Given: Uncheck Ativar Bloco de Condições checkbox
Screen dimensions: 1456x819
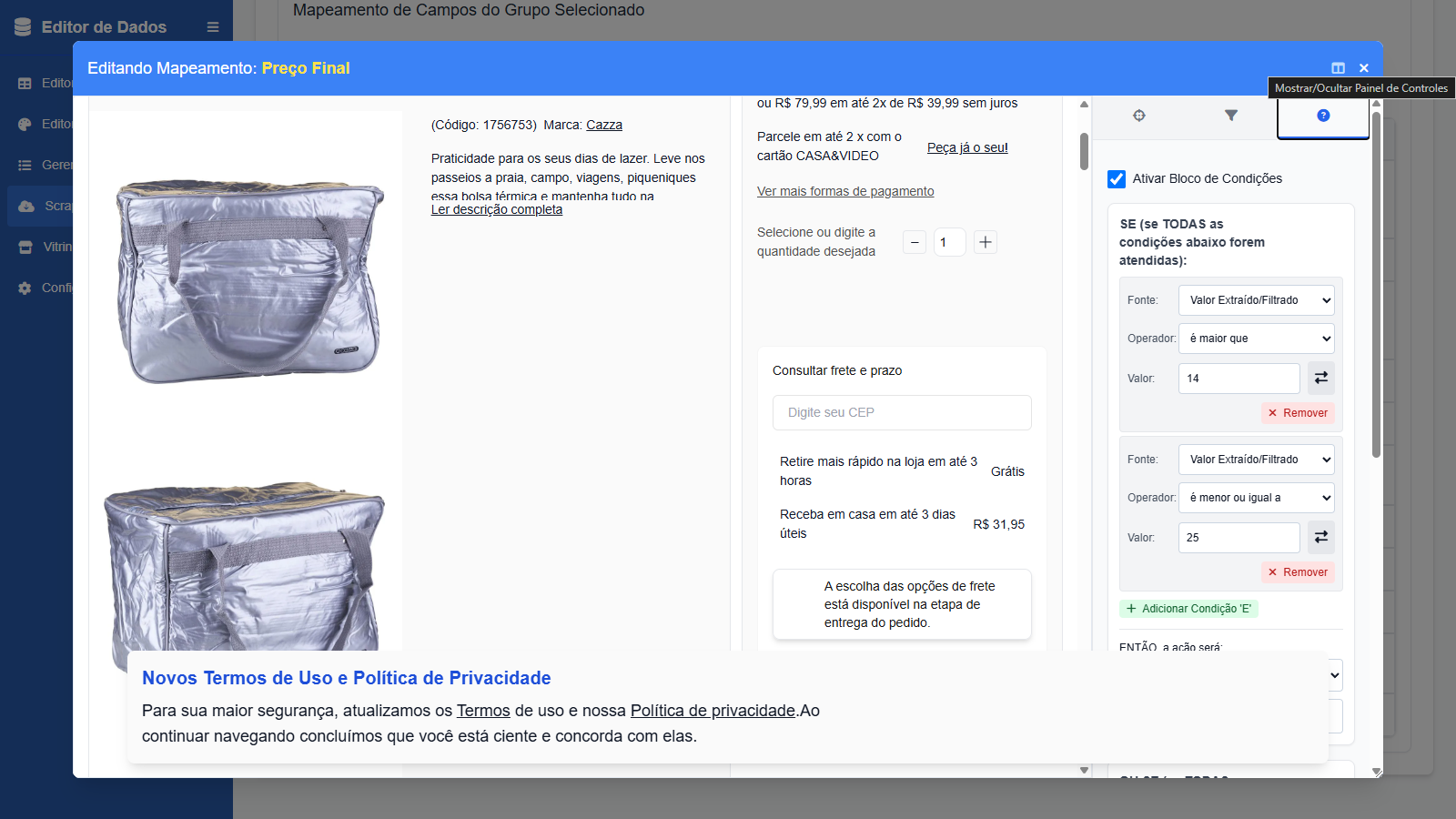Looking at the screenshot, I should click(x=1117, y=179).
